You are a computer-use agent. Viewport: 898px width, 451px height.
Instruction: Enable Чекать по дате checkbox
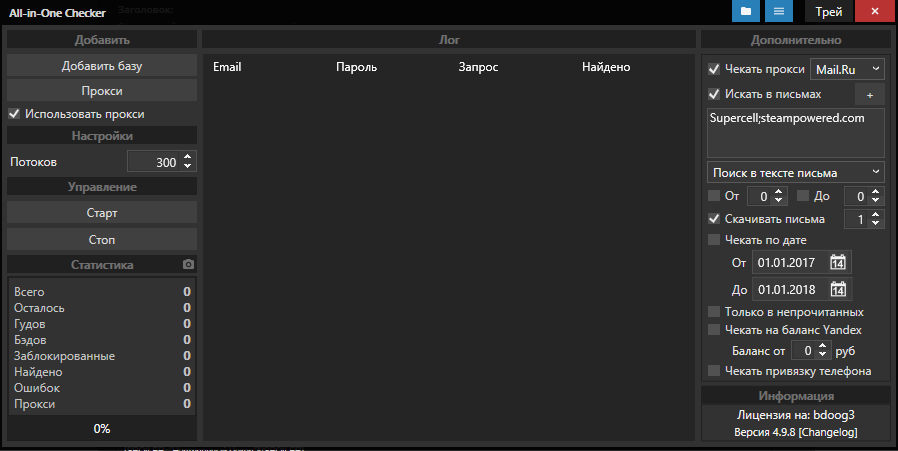[x=714, y=240]
